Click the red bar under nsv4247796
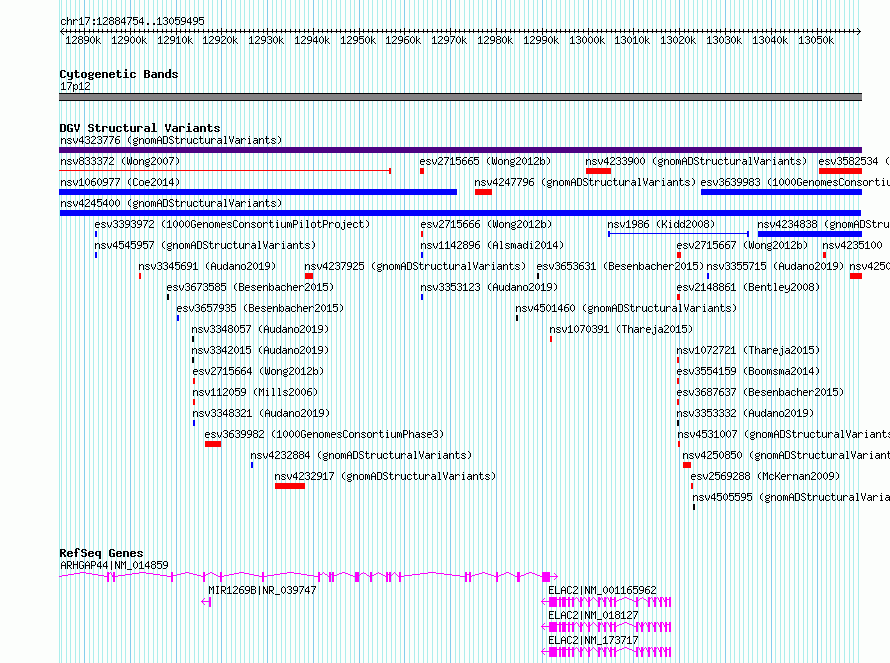This screenshot has width=890, height=663. [x=483, y=192]
